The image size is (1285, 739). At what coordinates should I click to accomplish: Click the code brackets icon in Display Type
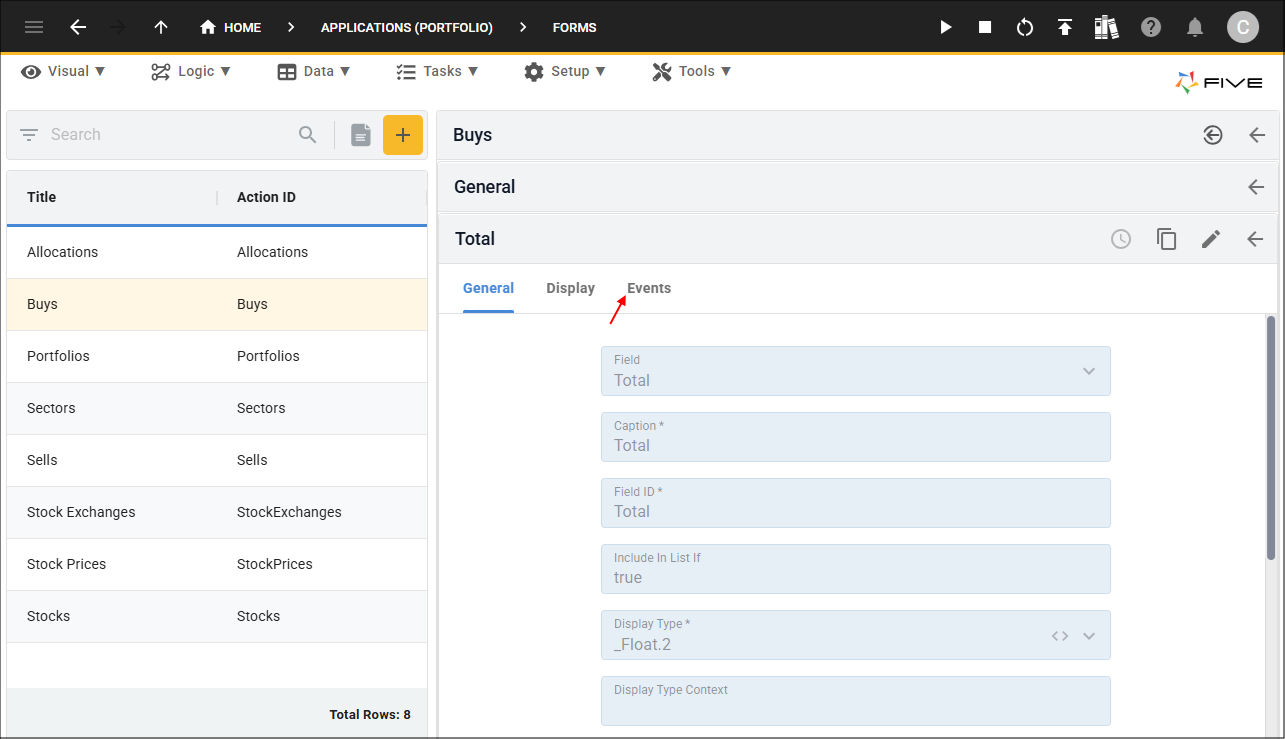[x=1060, y=636]
